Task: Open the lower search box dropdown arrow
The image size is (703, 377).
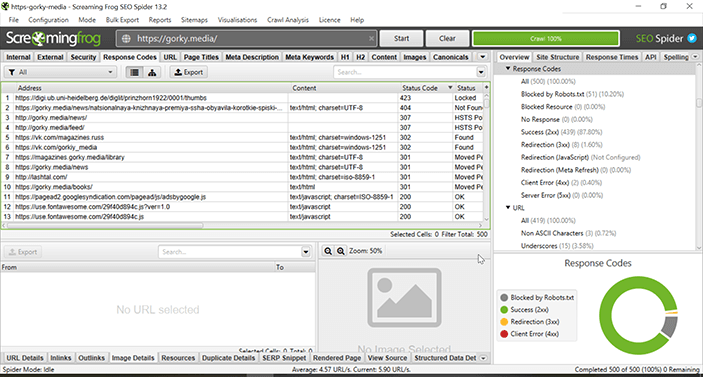Action: 306,252
